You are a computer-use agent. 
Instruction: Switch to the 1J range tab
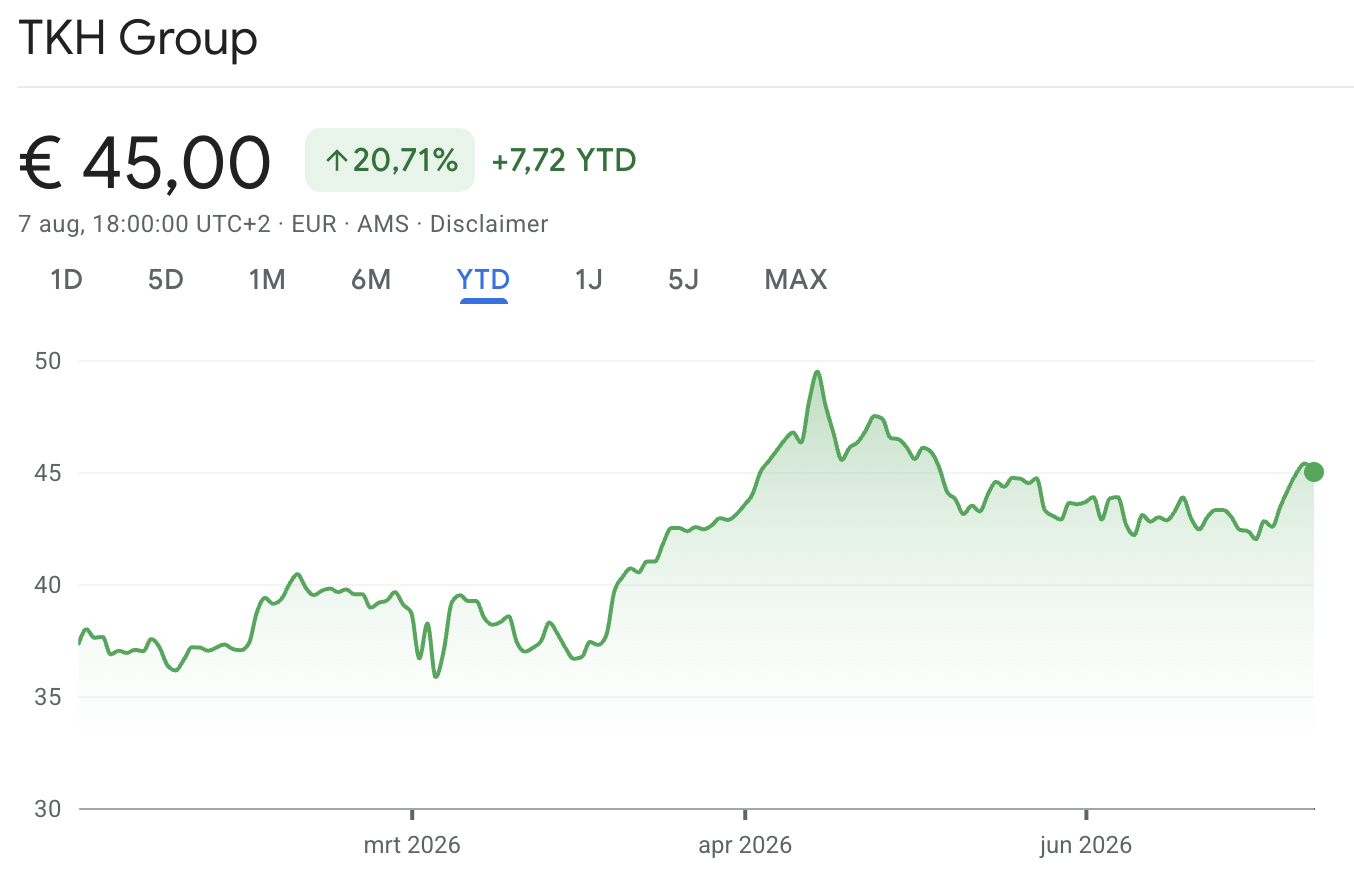click(x=589, y=280)
